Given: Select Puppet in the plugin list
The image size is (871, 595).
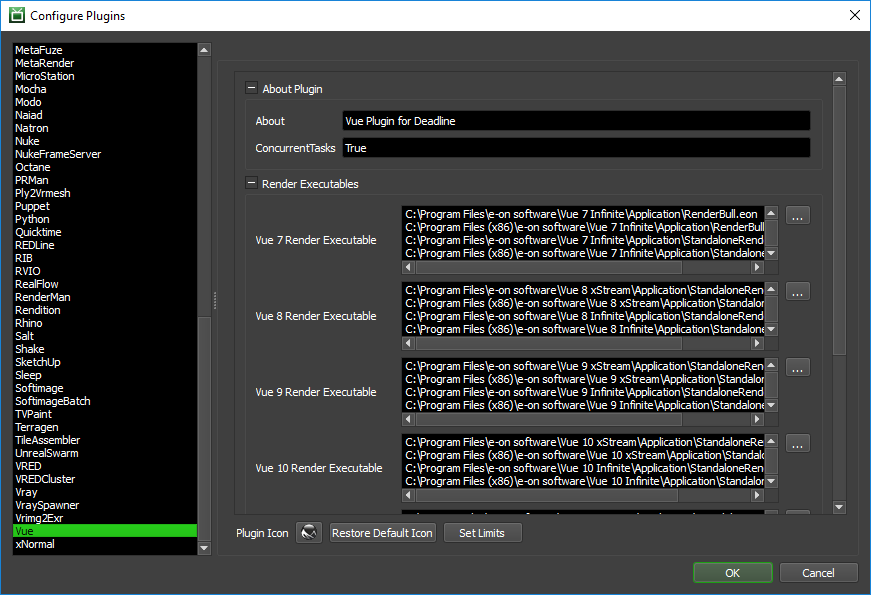Looking at the screenshot, I should (x=105, y=206).
